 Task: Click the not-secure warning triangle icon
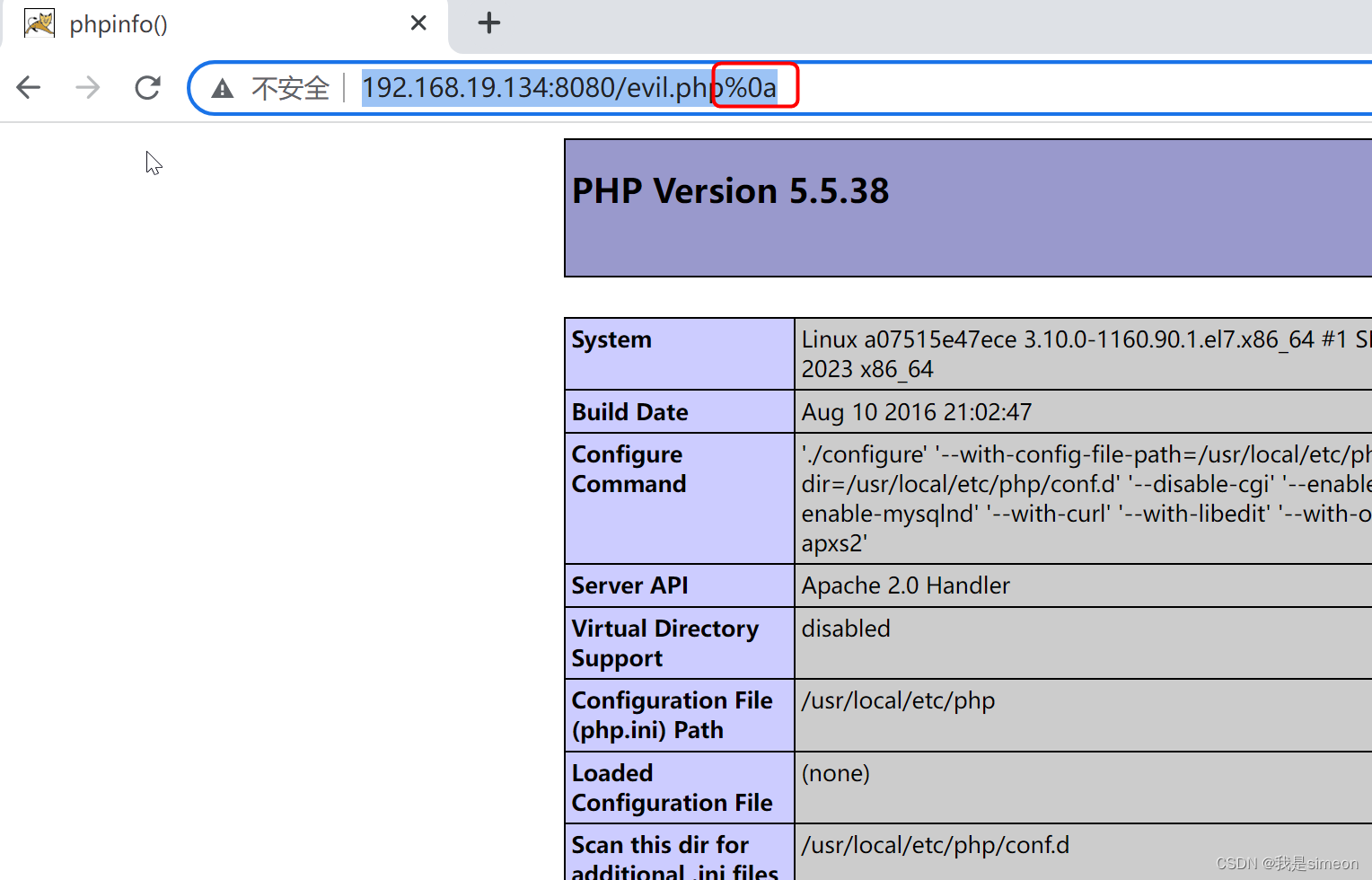click(223, 88)
